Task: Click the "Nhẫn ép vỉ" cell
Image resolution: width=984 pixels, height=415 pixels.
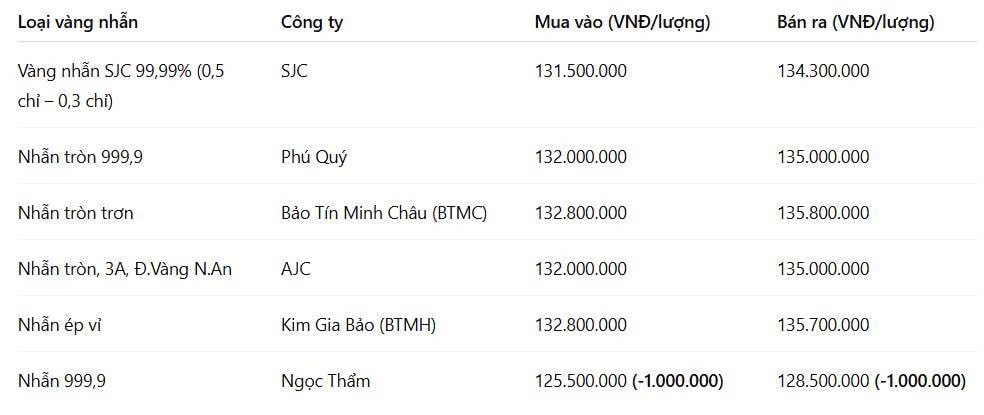Action: pos(61,325)
